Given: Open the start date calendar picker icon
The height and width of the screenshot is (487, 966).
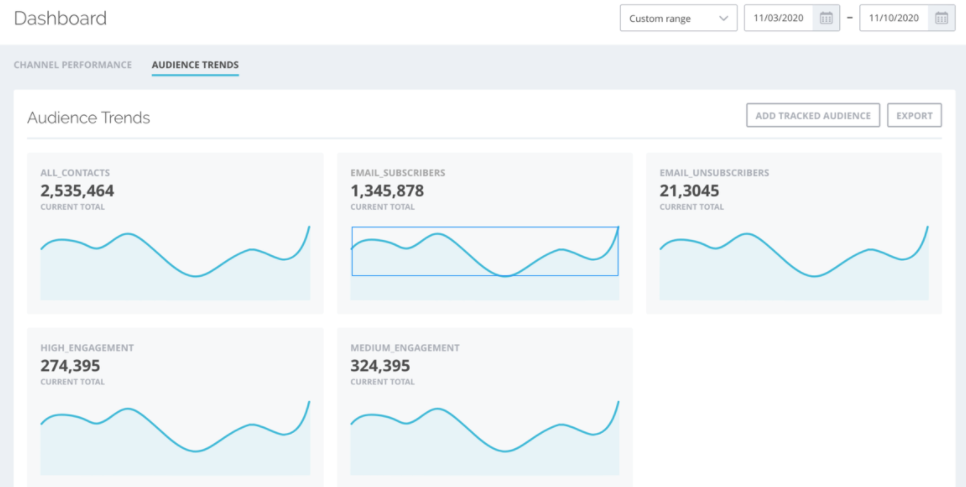Looking at the screenshot, I should point(826,18).
